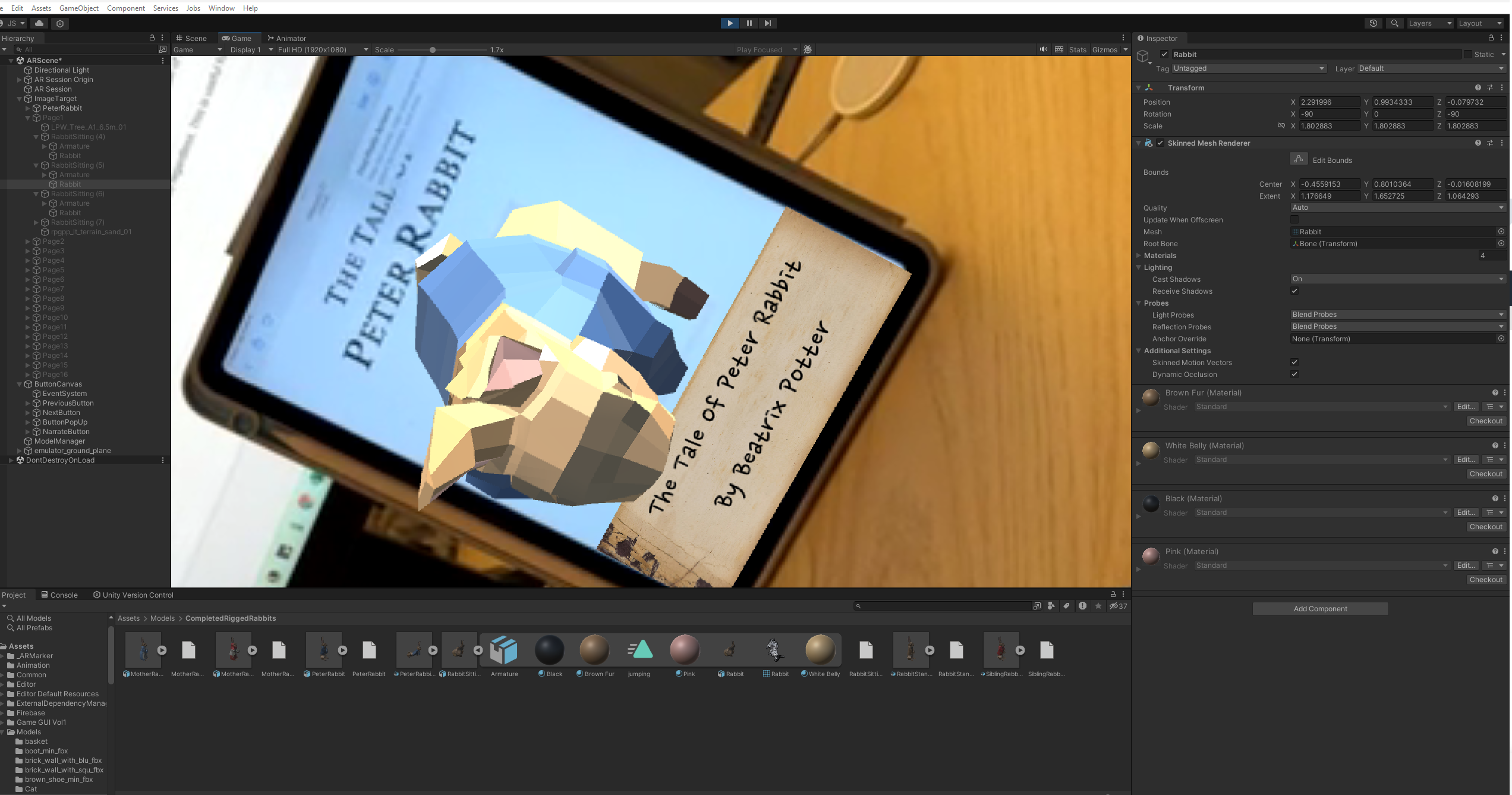Open the Quality dropdown
Screen dimensions: 1512x795
pyautogui.click(x=1398, y=208)
